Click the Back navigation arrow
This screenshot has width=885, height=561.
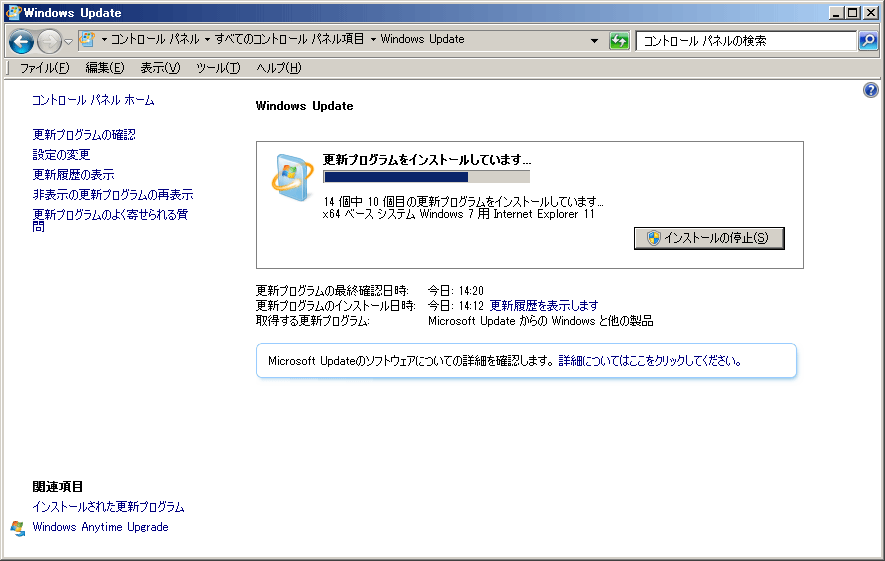[x=21, y=41]
